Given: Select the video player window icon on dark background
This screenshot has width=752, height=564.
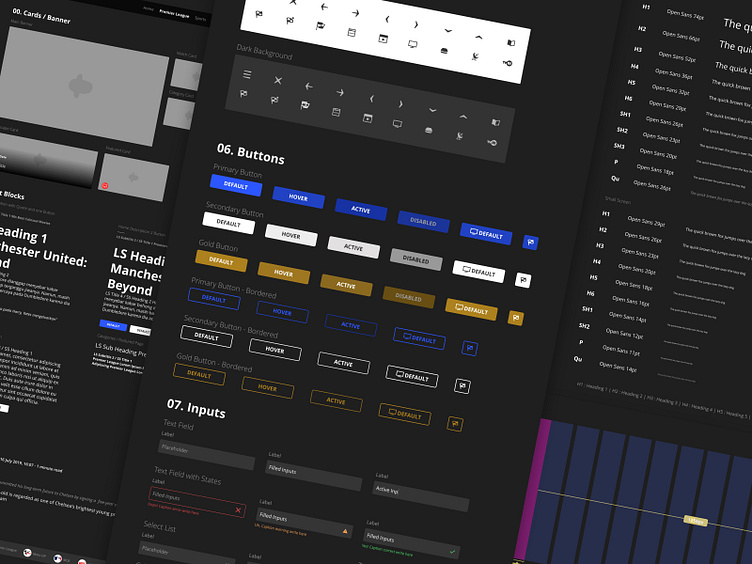Looking at the screenshot, I should pyautogui.click(x=367, y=118).
